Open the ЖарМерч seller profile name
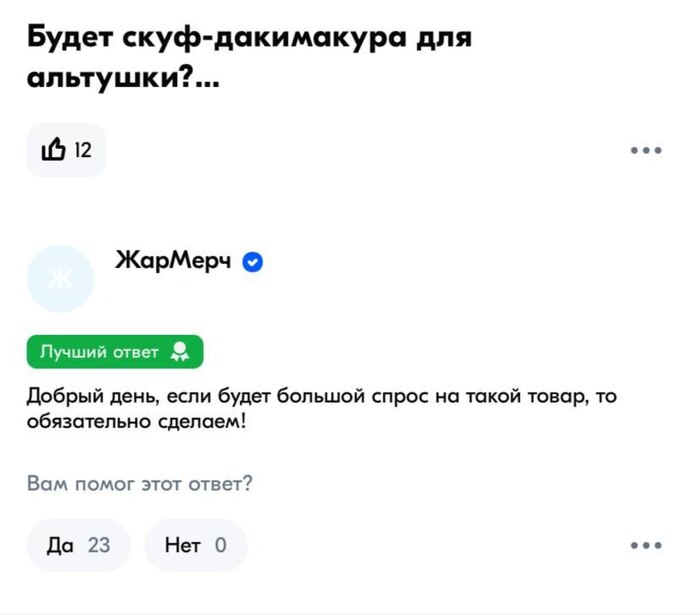The image size is (700, 615). pyautogui.click(x=174, y=261)
